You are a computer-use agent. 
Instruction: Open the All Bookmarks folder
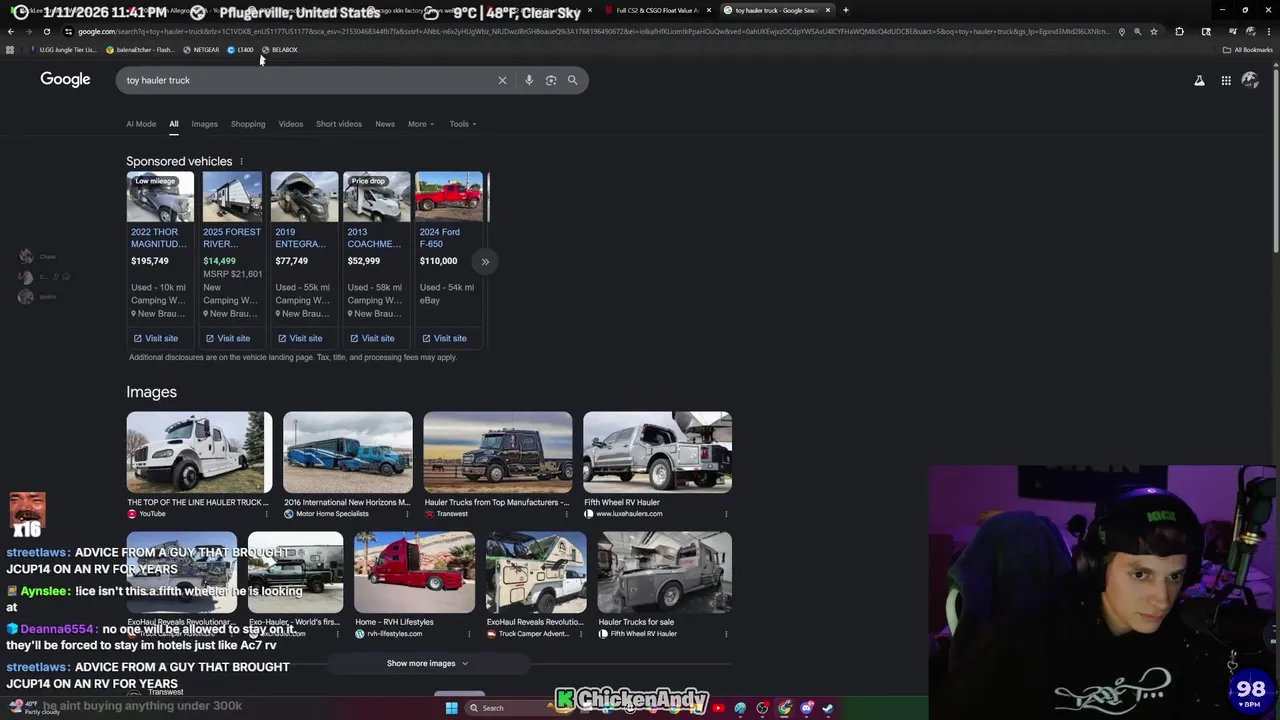coord(1247,50)
